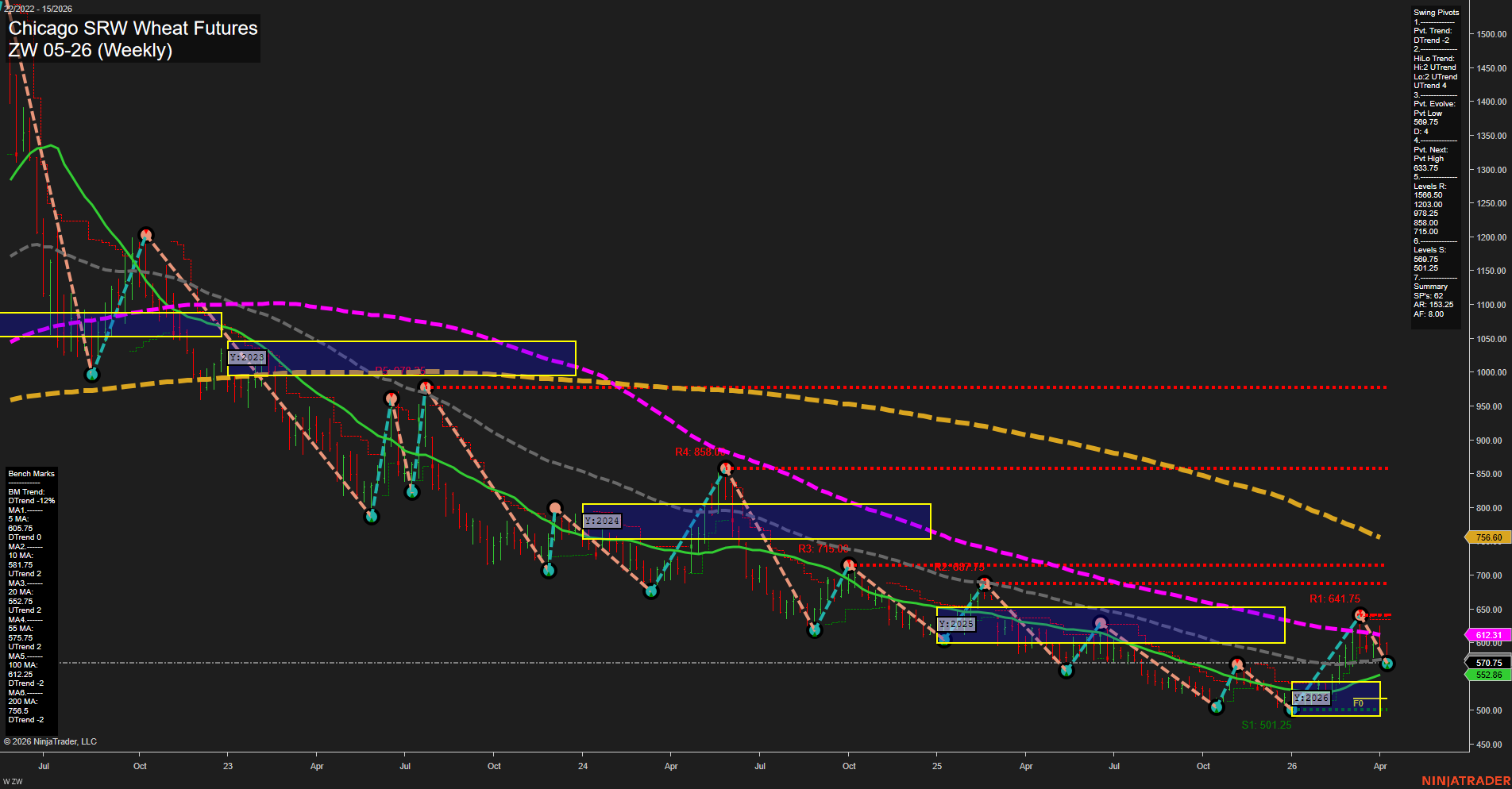Click the Apr label on the time axis
The height and width of the screenshot is (789, 1512).
pyautogui.click(x=1381, y=766)
